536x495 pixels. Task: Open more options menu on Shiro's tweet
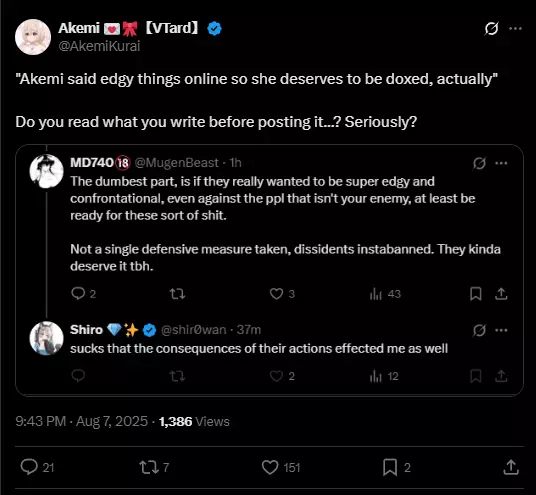coord(501,330)
